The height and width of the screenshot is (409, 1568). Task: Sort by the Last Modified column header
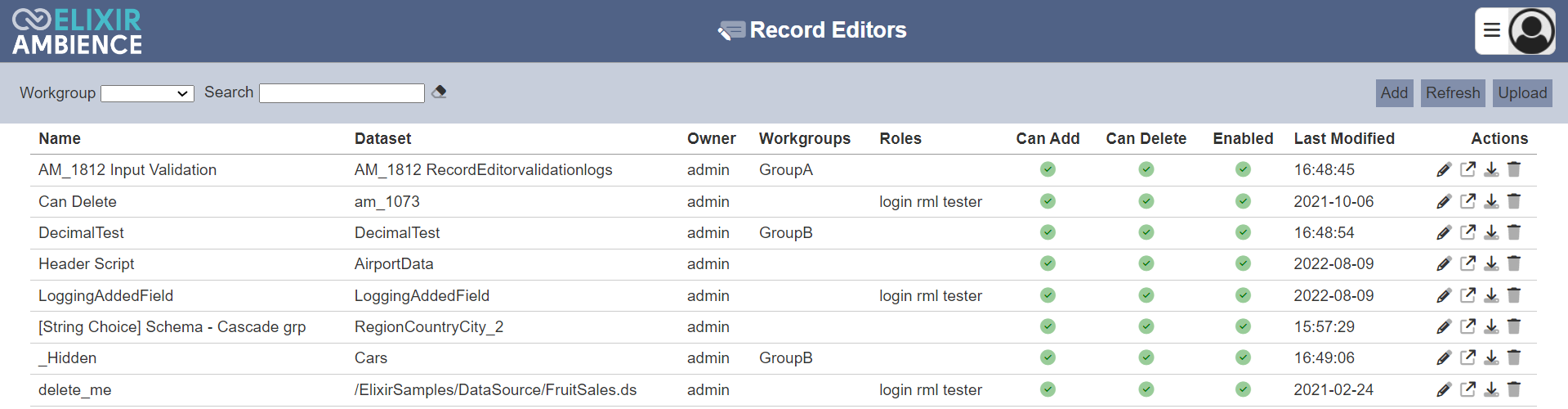(x=1344, y=138)
